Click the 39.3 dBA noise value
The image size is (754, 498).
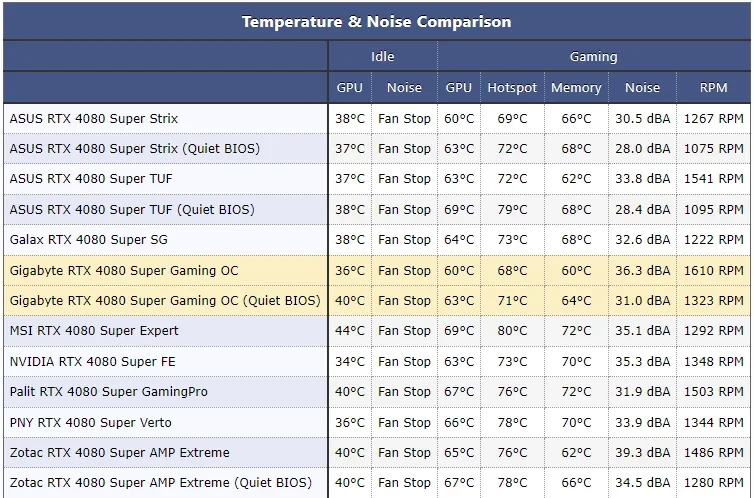click(x=642, y=452)
